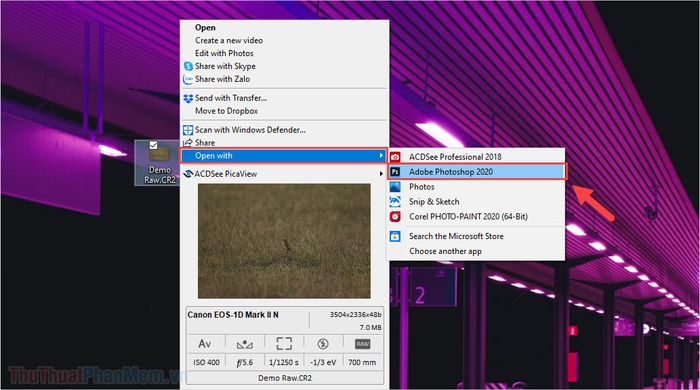Image resolution: width=700 pixels, height=390 pixels.
Task: Click the RAW format badge icon
Action: pos(362,344)
